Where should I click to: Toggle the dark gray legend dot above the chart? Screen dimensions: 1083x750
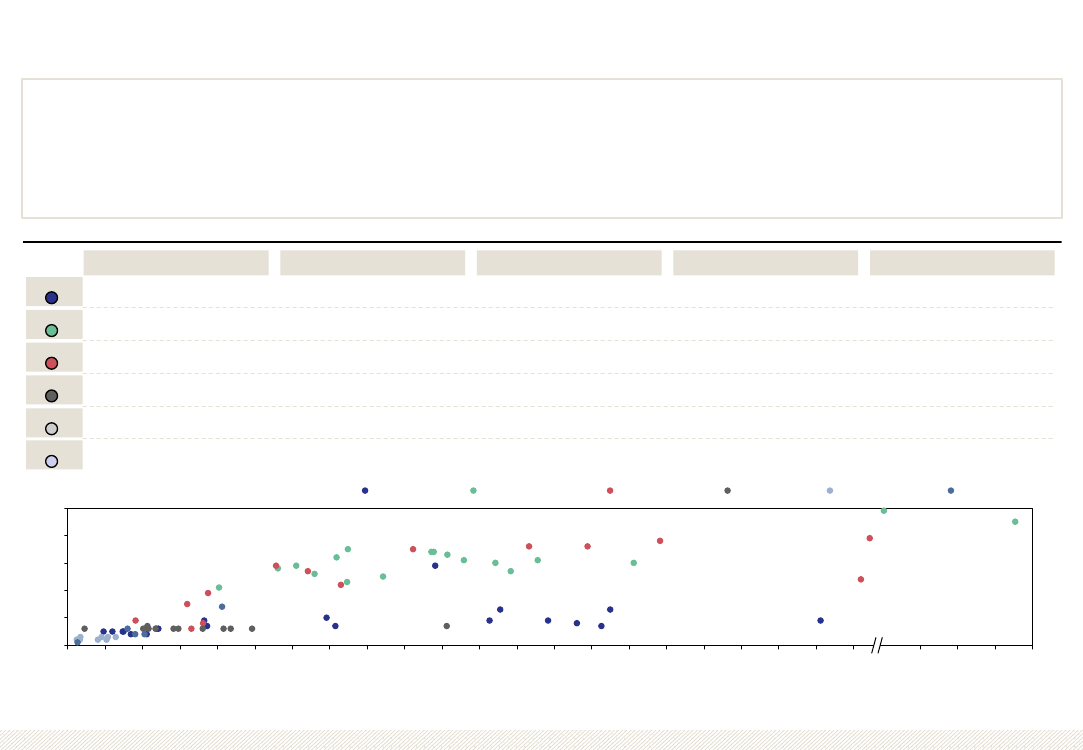point(727,490)
